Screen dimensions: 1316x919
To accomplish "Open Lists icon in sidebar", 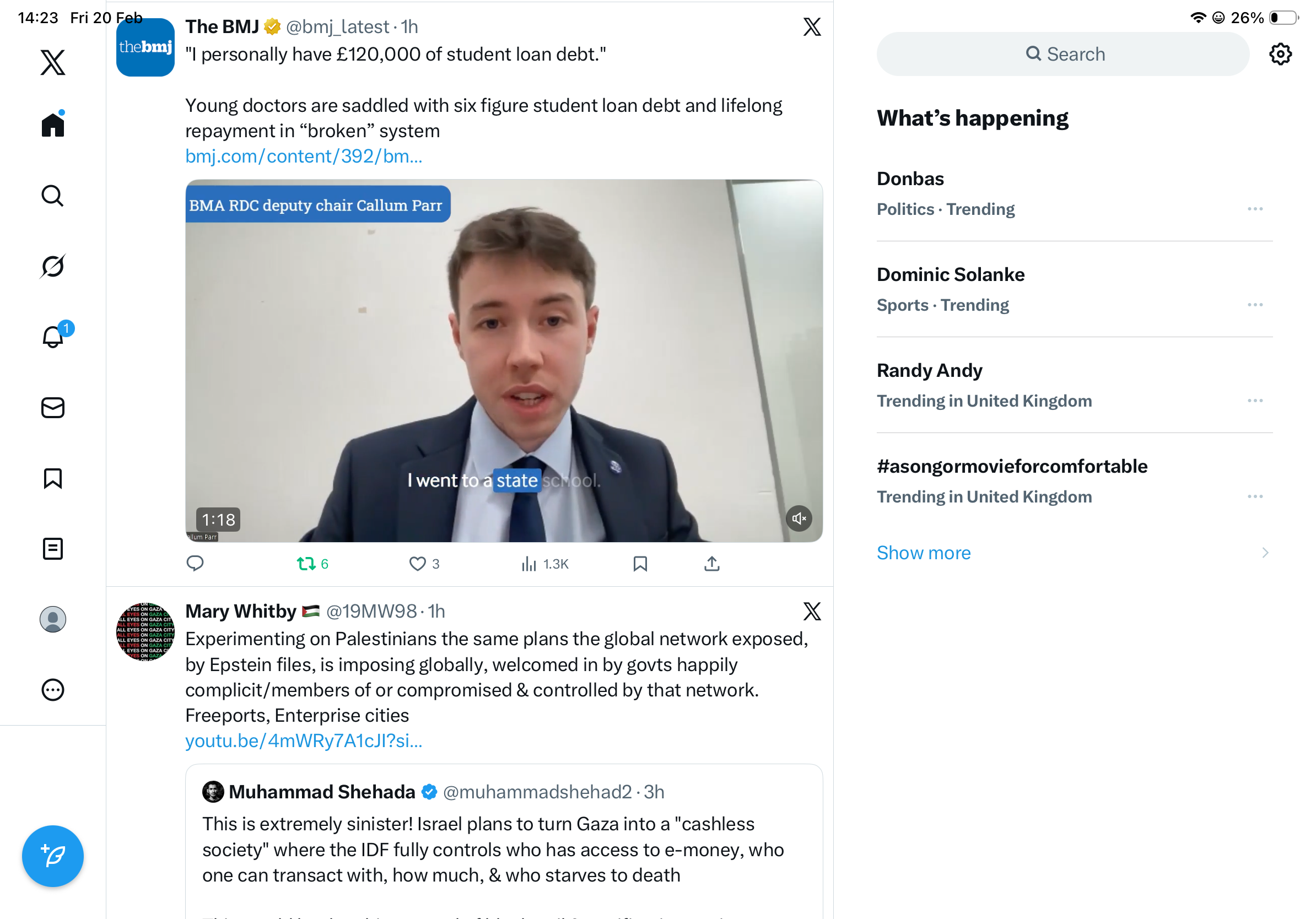I will 53,549.
